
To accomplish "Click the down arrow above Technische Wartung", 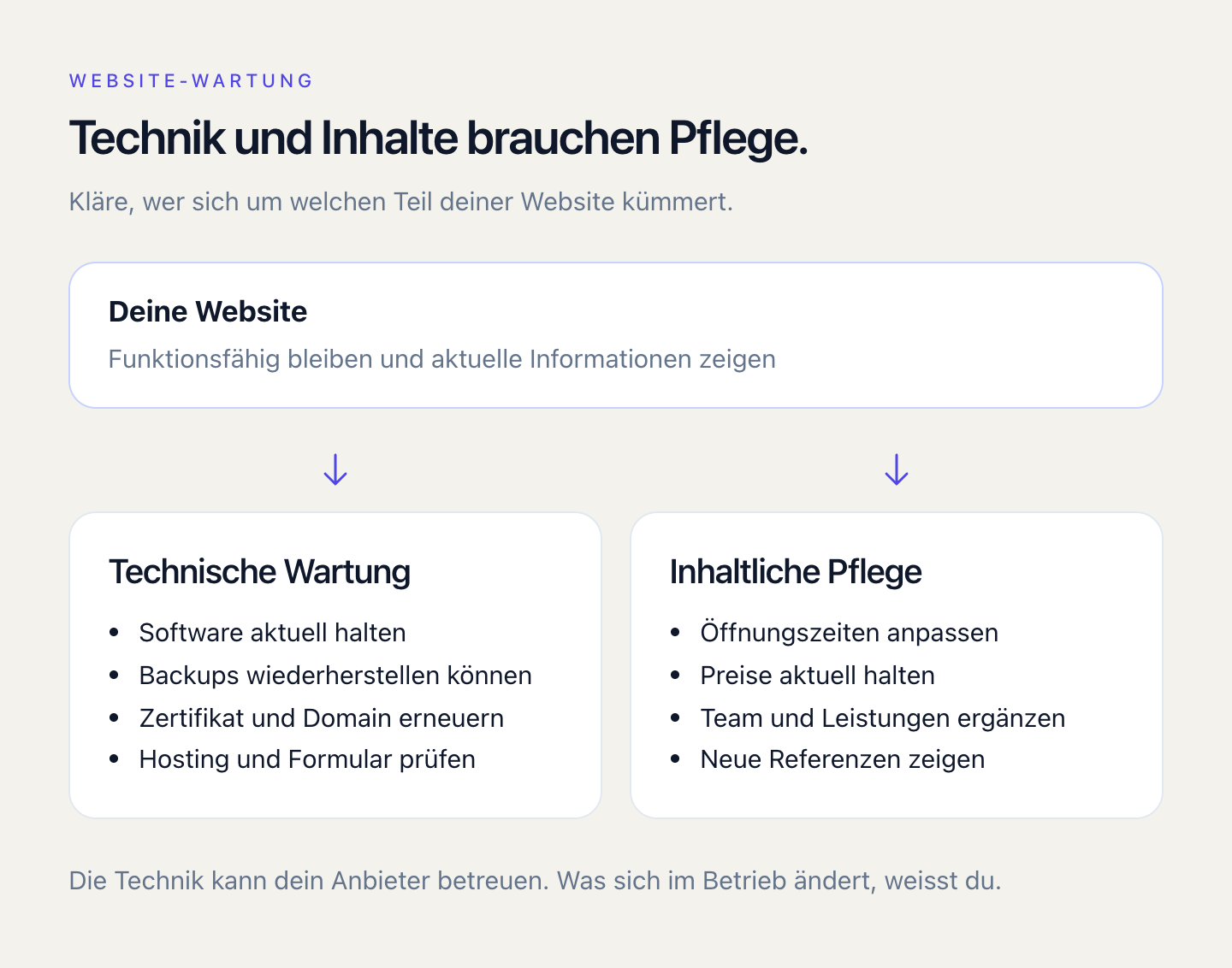I will tap(335, 469).
